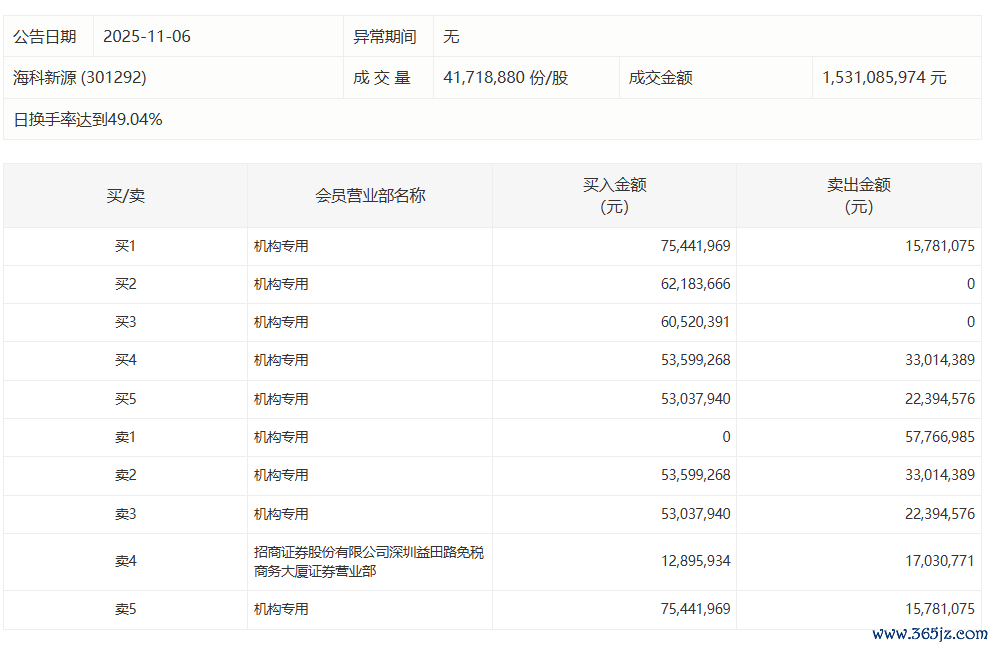Image resolution: width=995 pixels, height=649 pixels.
Task: Select 卖5 row buy amount 75,441,969
Action: (695, 609)
